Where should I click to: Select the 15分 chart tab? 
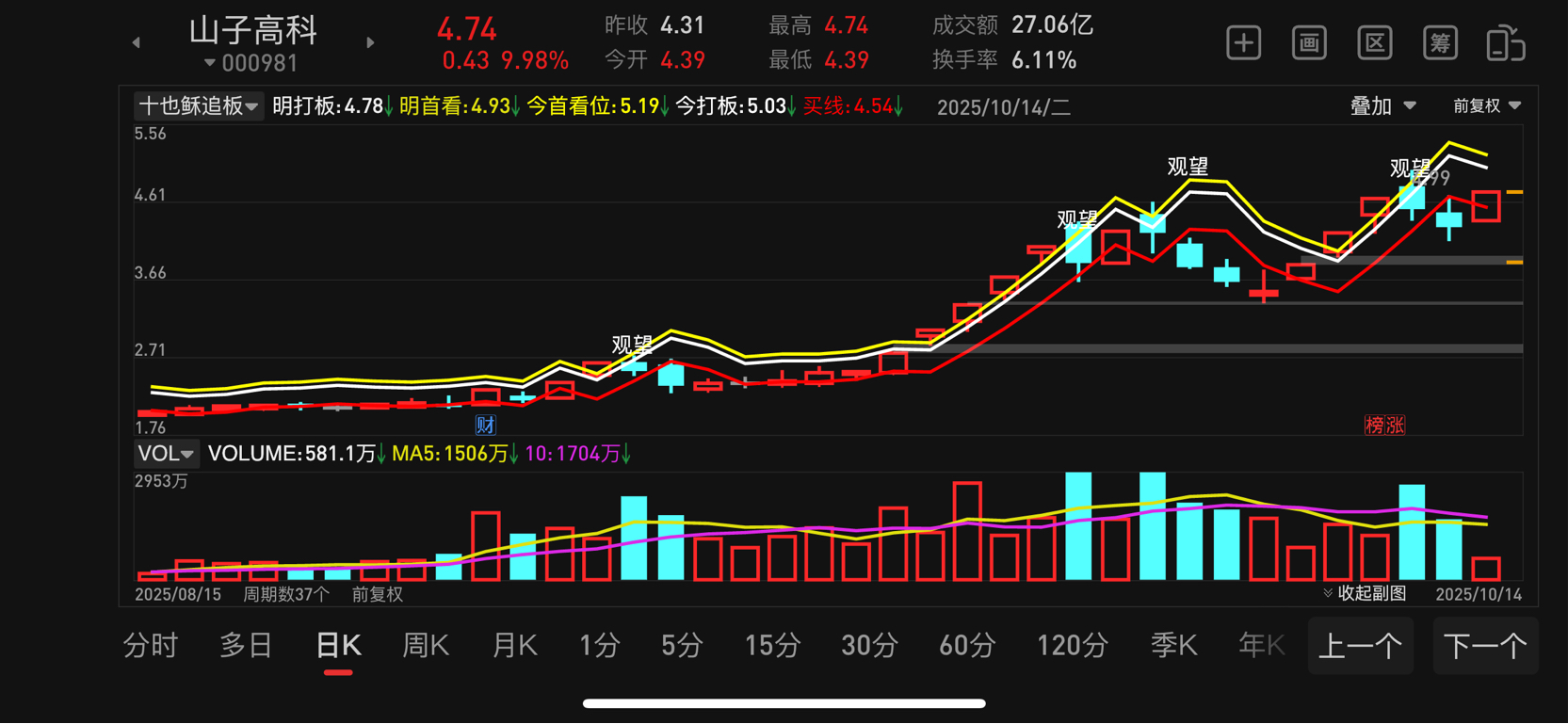coord(772,646)
